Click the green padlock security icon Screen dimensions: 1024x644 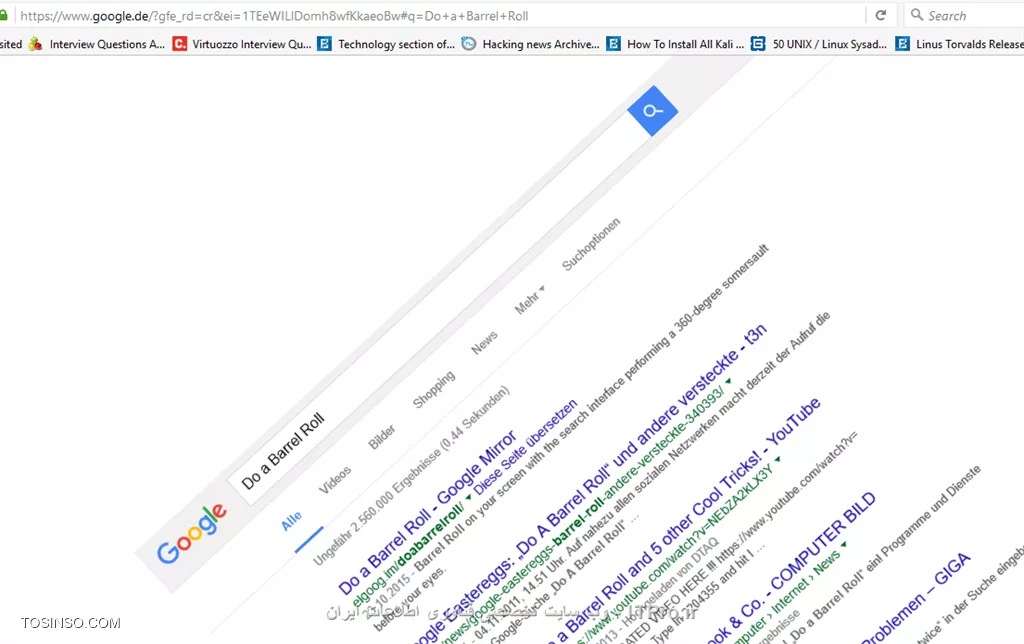point(3,15)
